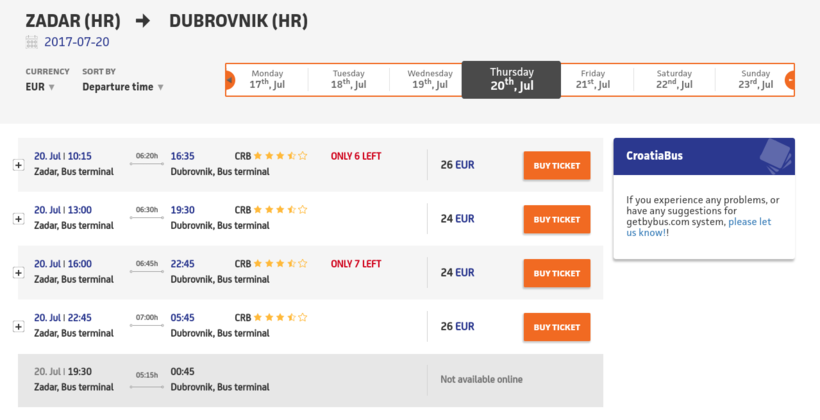
Task: Expand details for the 10:15 departure
Action: [18, 165]
